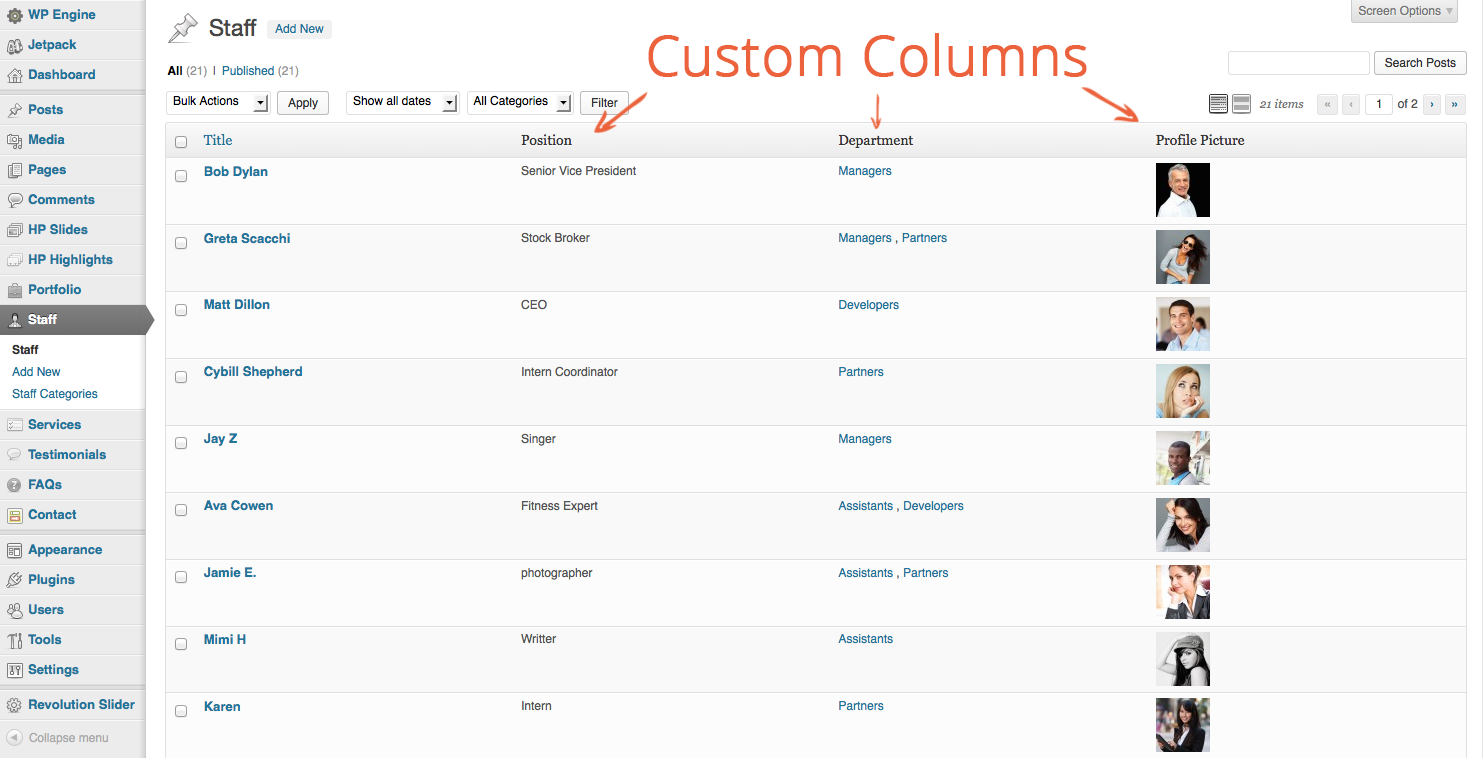
Task: Toggle the select-all checkbox in header
Action: tap(181, 142)
